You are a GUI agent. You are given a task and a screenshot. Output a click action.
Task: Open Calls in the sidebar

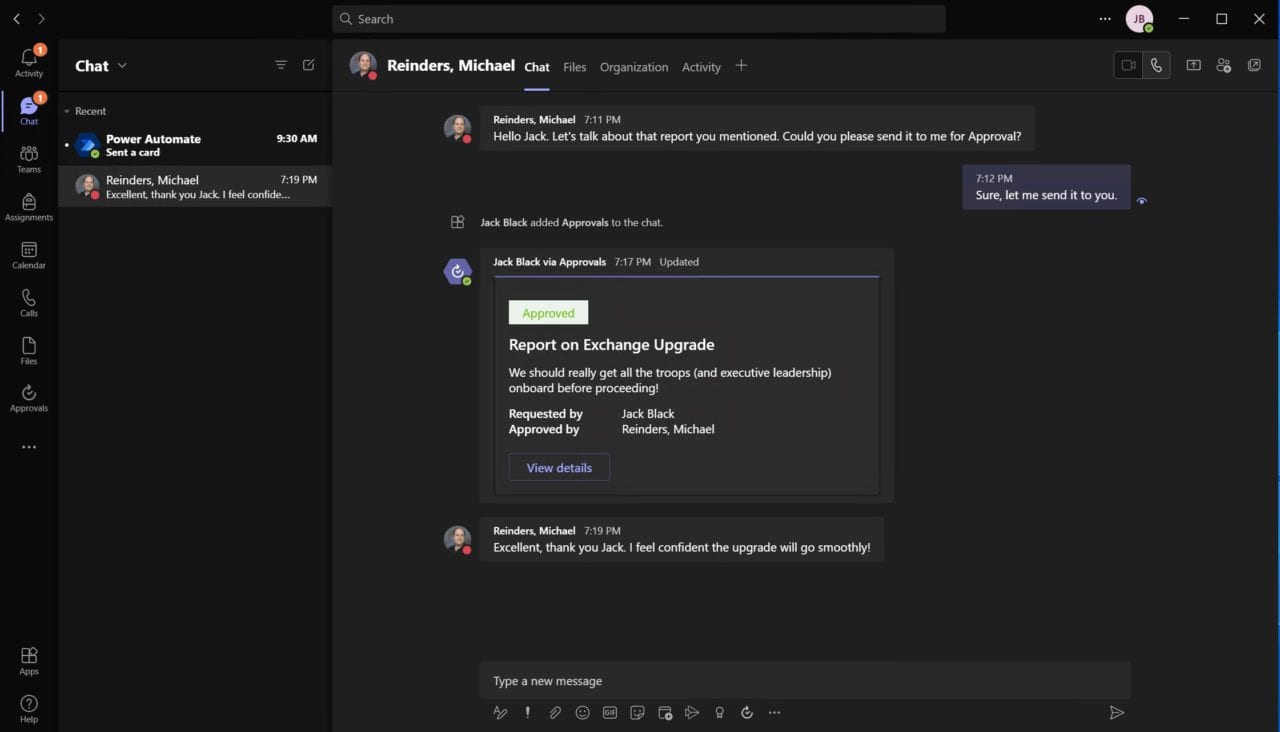tap(29, 303)
